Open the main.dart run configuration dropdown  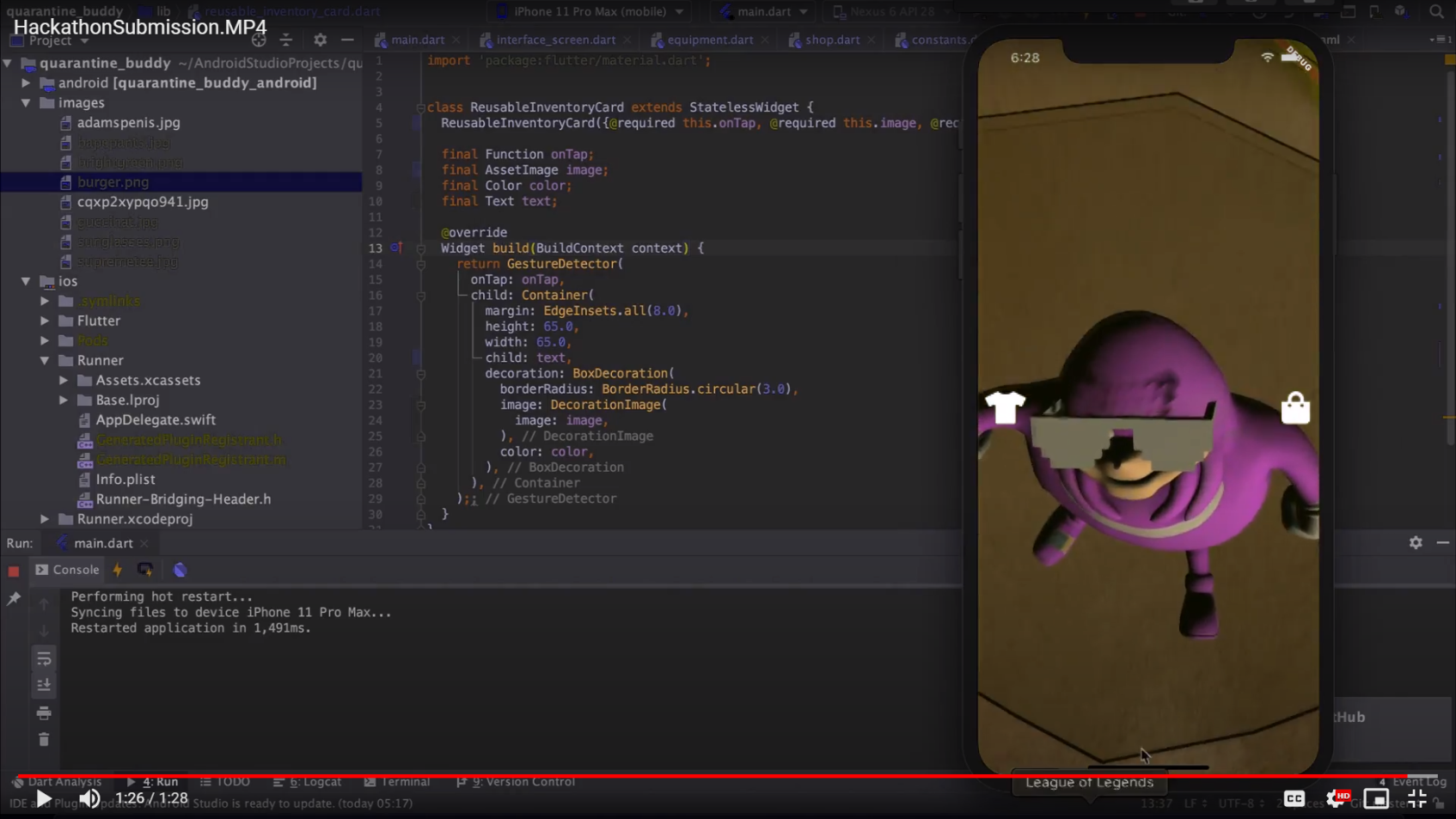click(x=763, y=11)
